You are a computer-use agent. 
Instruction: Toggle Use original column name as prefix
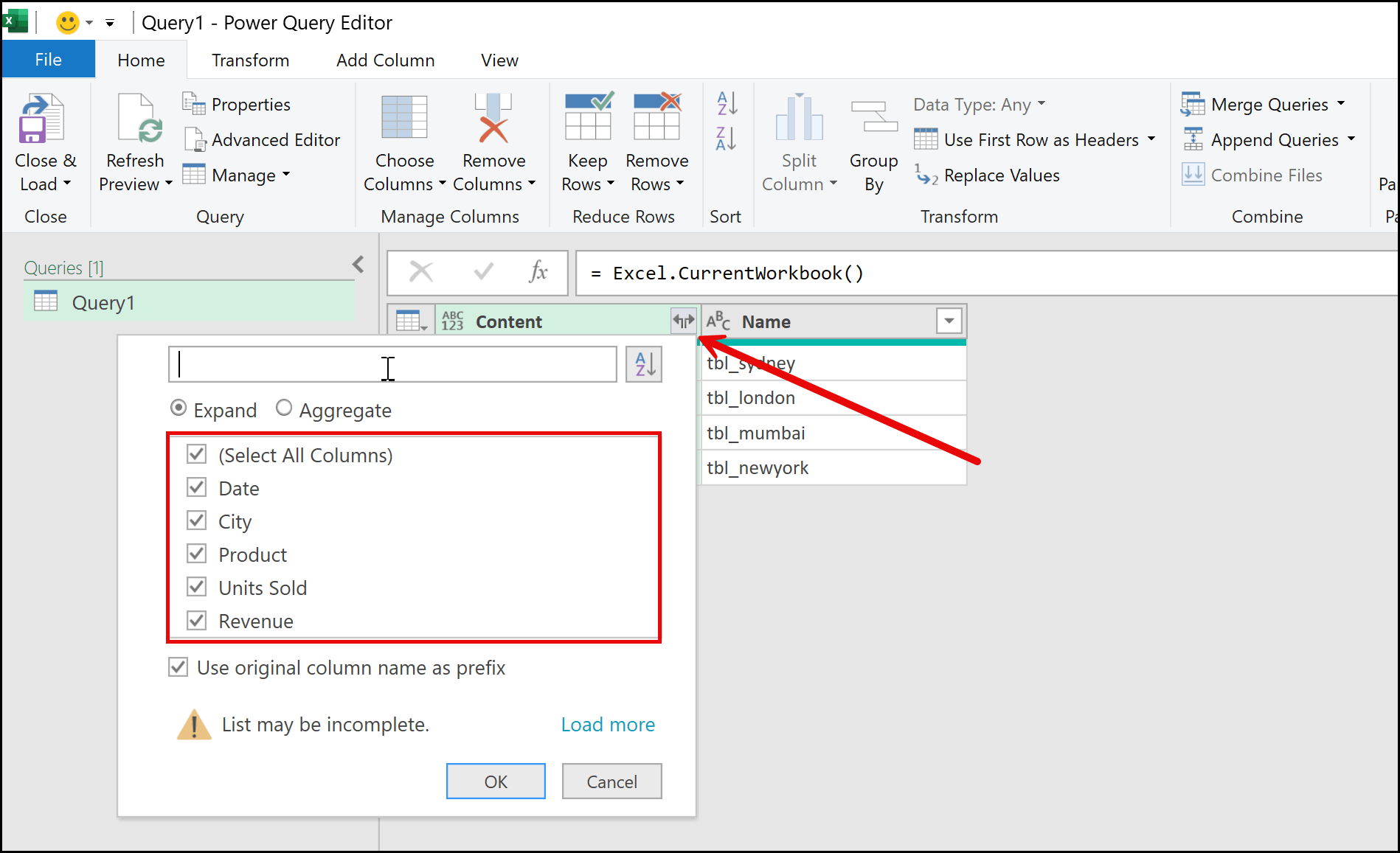(x=179, y=668)
